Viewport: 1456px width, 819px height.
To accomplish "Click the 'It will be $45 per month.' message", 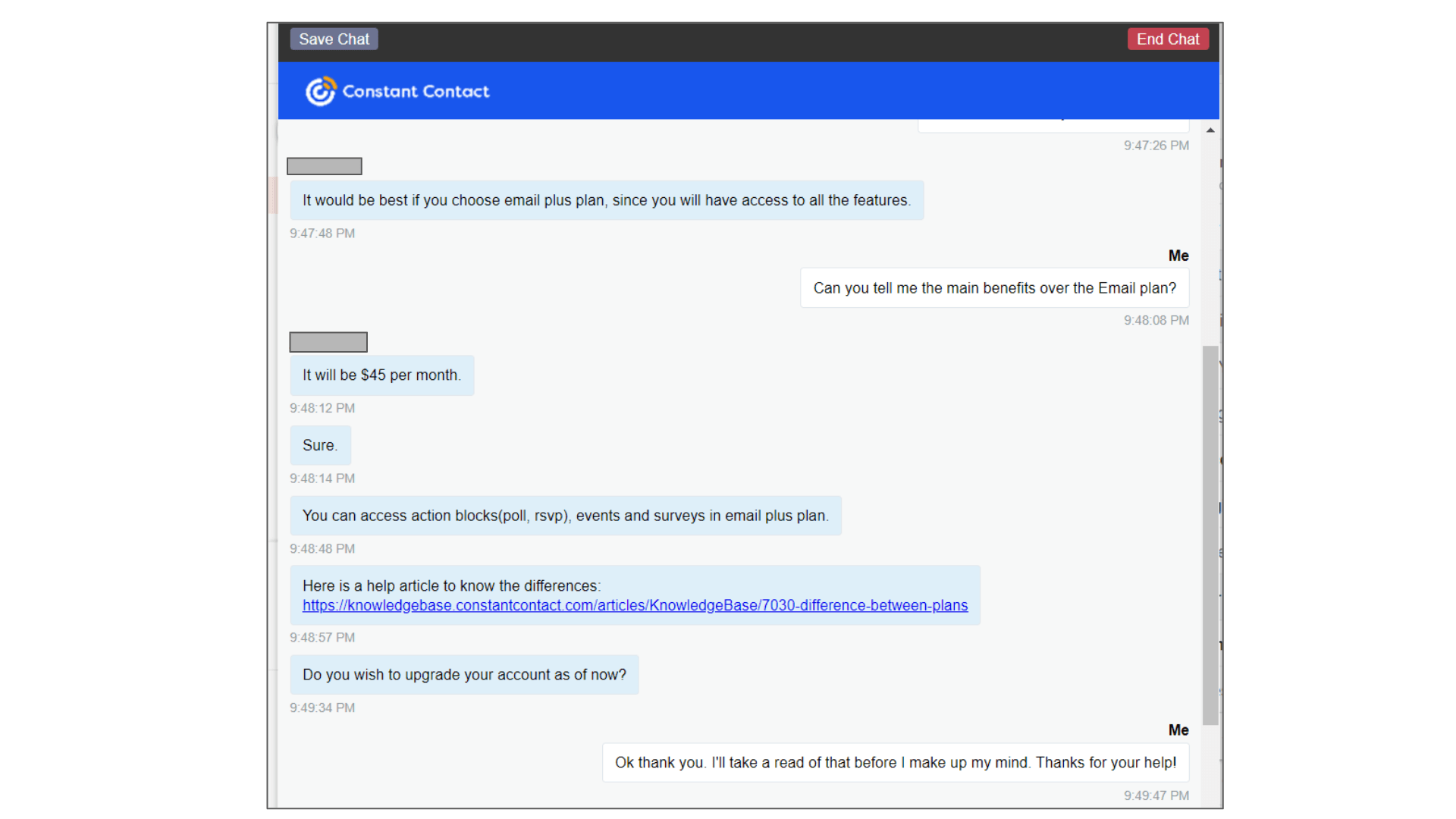I will [x=381, y=375].
